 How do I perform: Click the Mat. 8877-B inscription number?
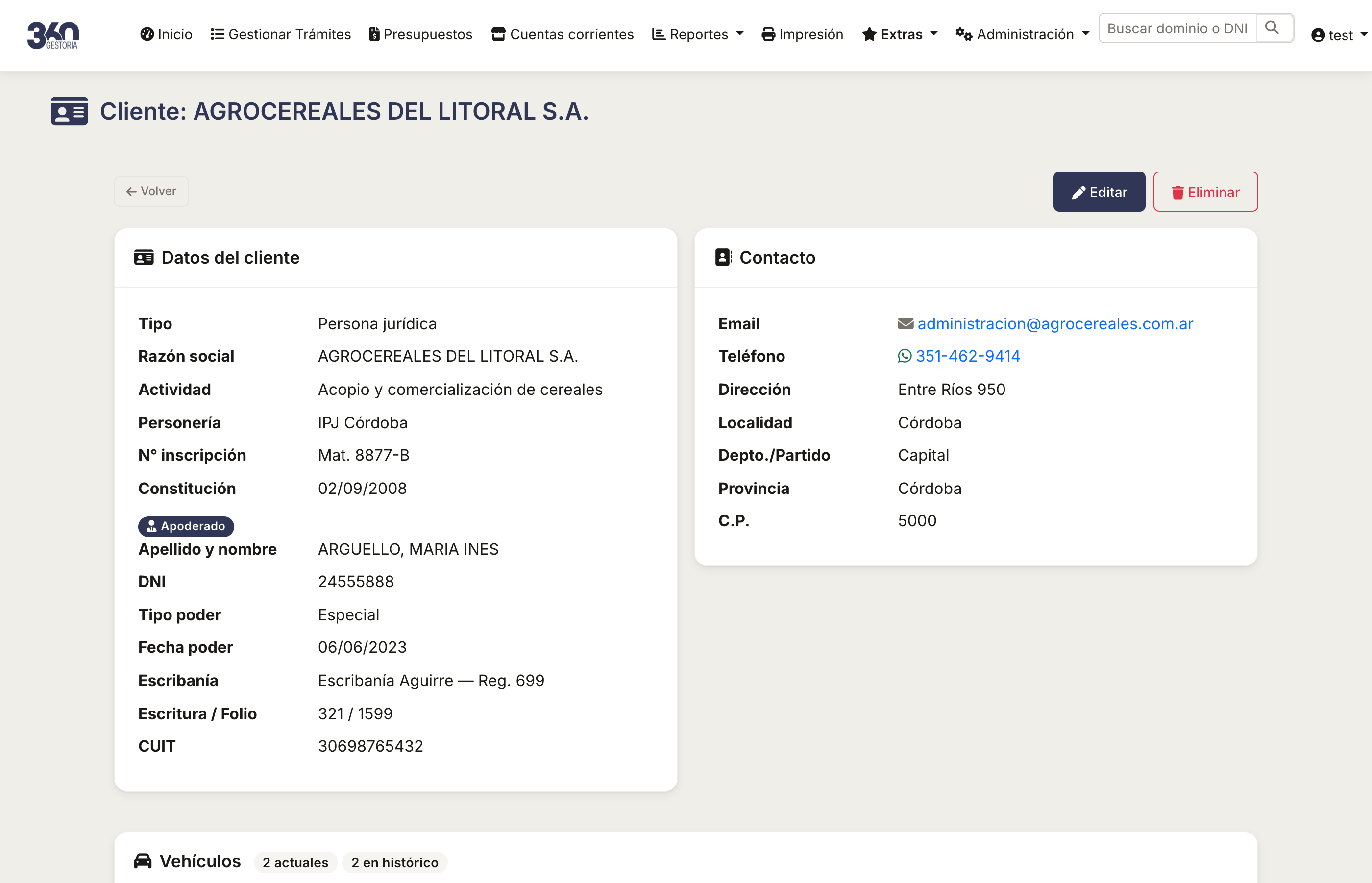pos(364,455)
